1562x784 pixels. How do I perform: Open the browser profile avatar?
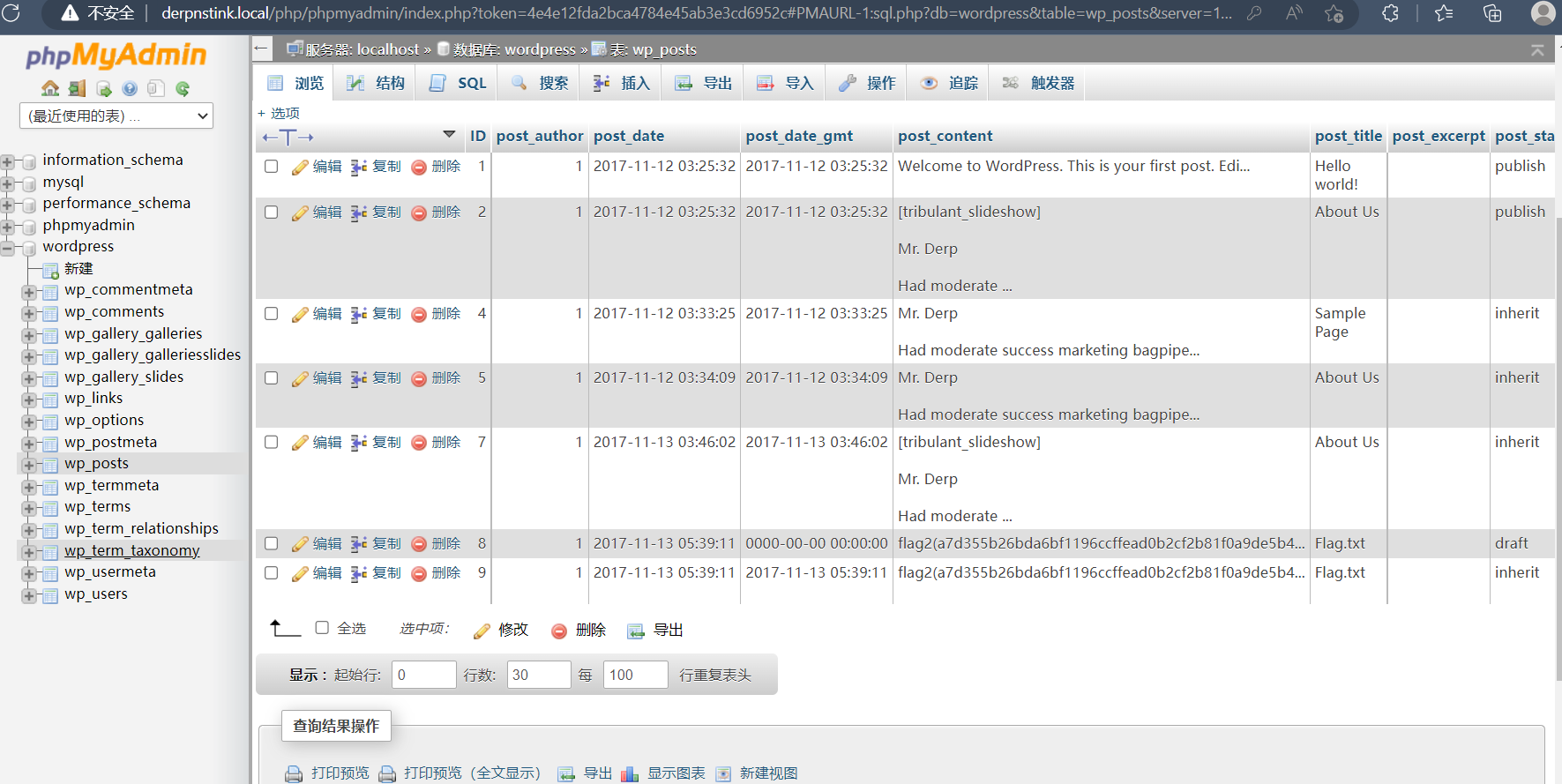[x=1543, y=13]
